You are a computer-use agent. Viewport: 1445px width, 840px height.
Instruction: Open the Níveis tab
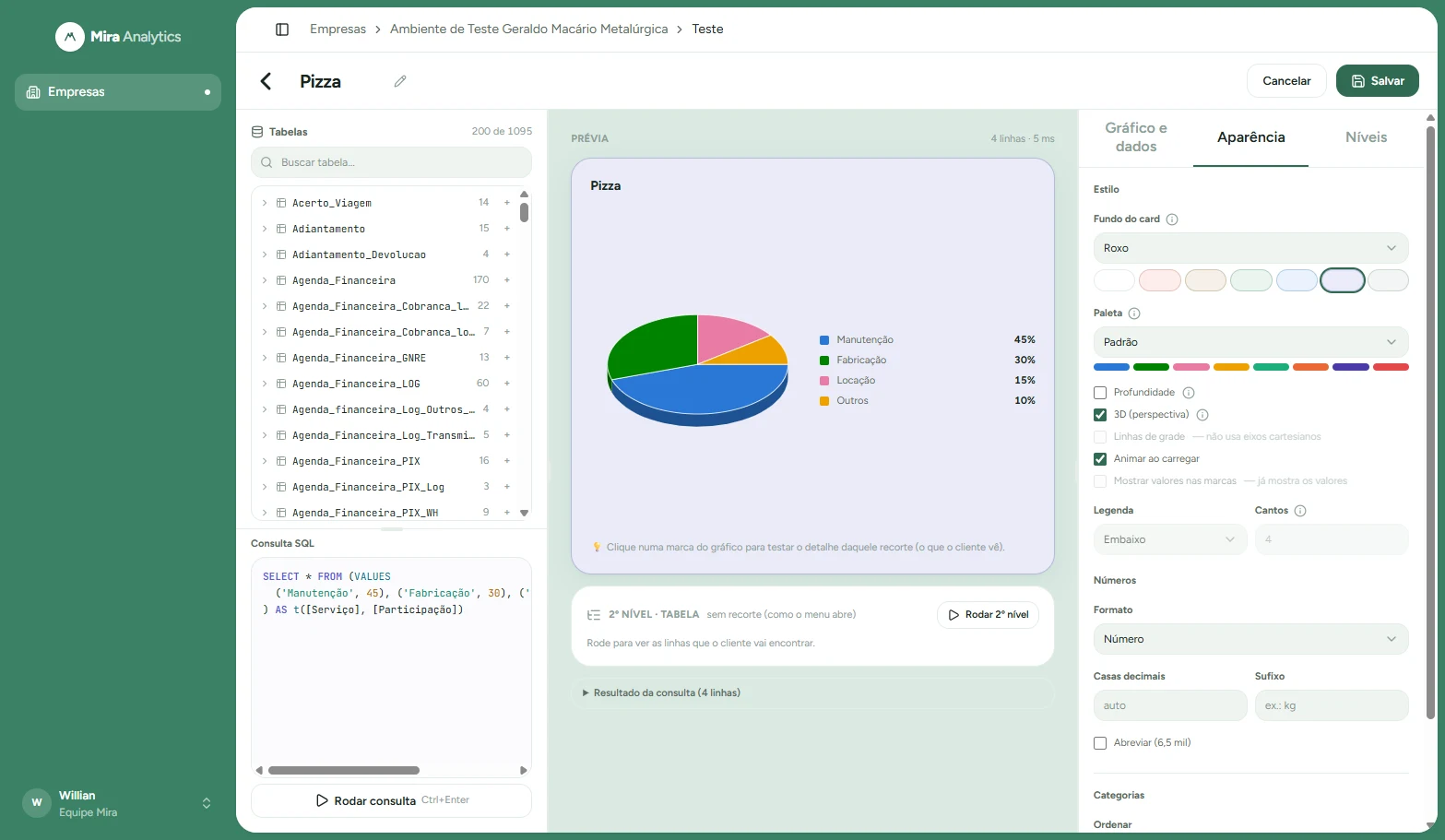(1366, 137)
